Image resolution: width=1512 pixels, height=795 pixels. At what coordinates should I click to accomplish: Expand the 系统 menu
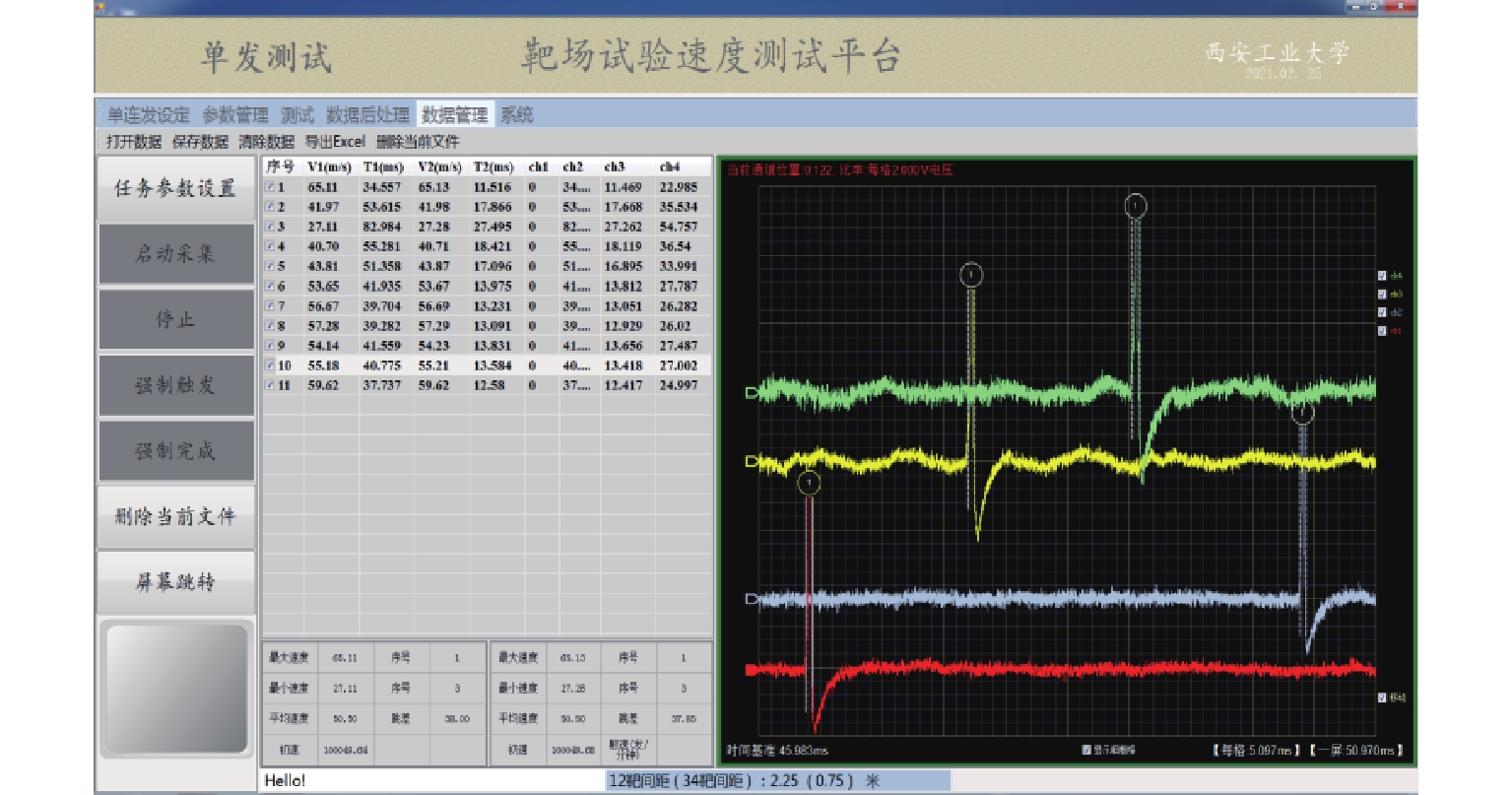click(x=516, y=115)
